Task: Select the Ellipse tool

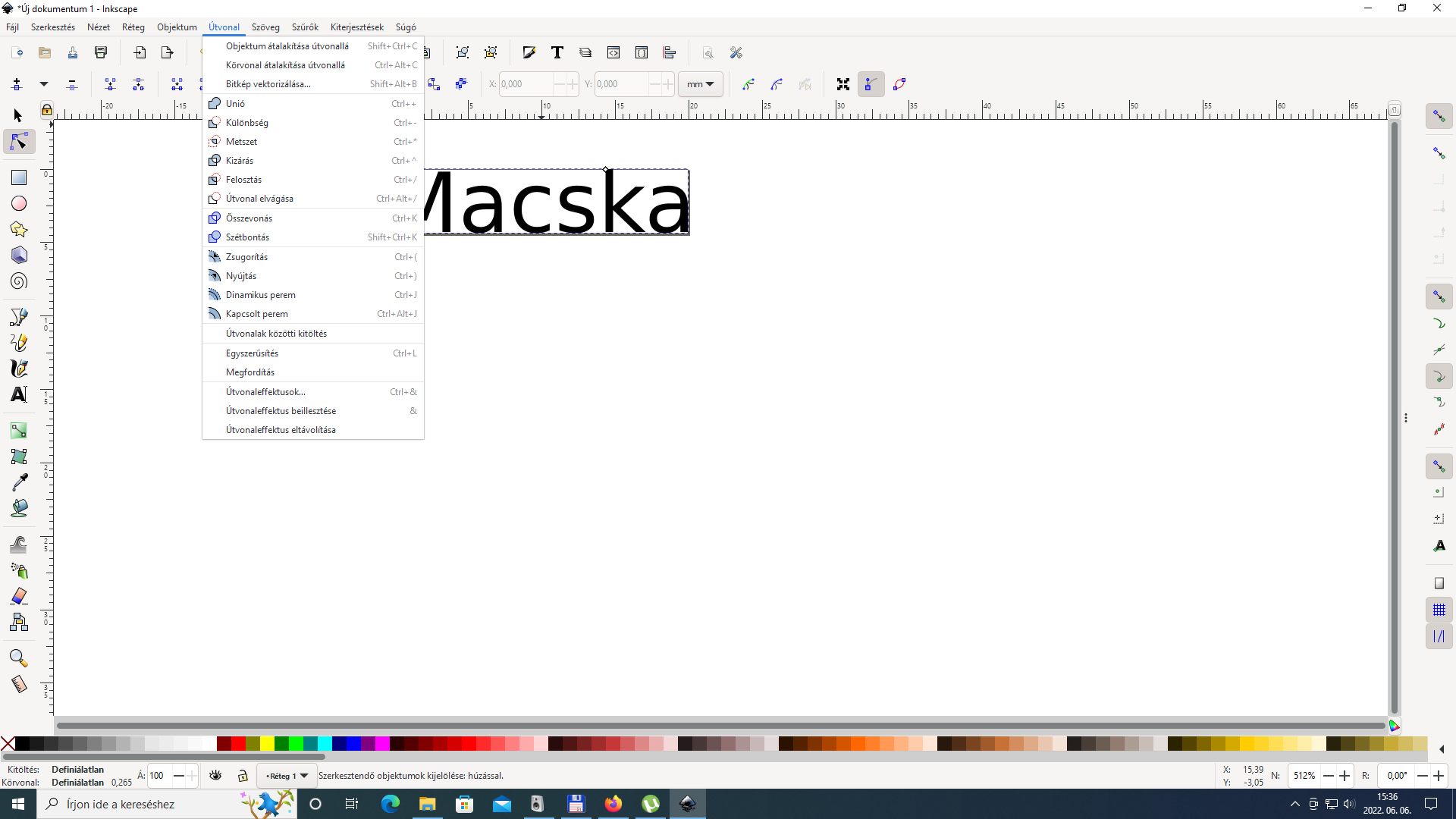Action: [x=19, y=203]
